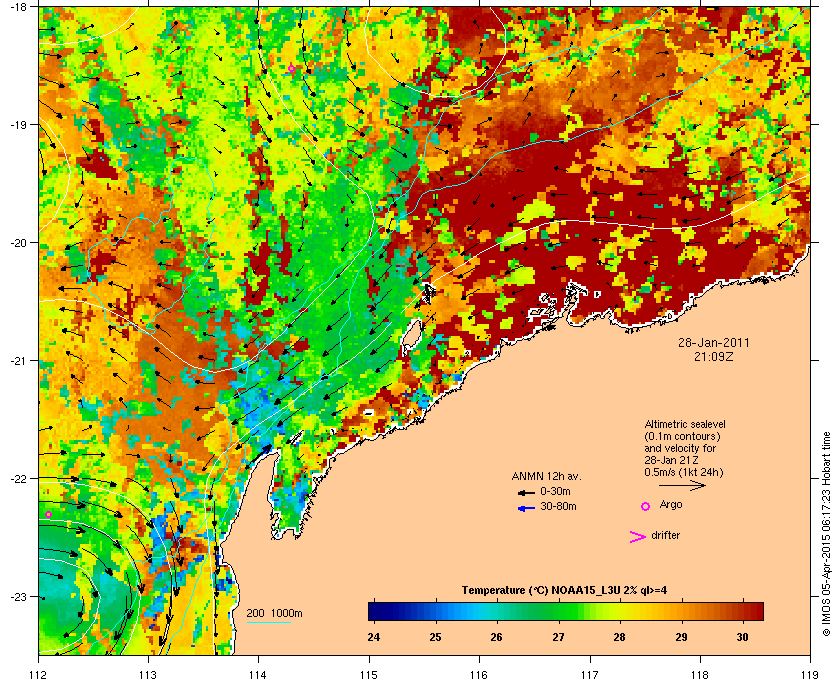Click the colorbar value 26

click(x=497, y=637)
